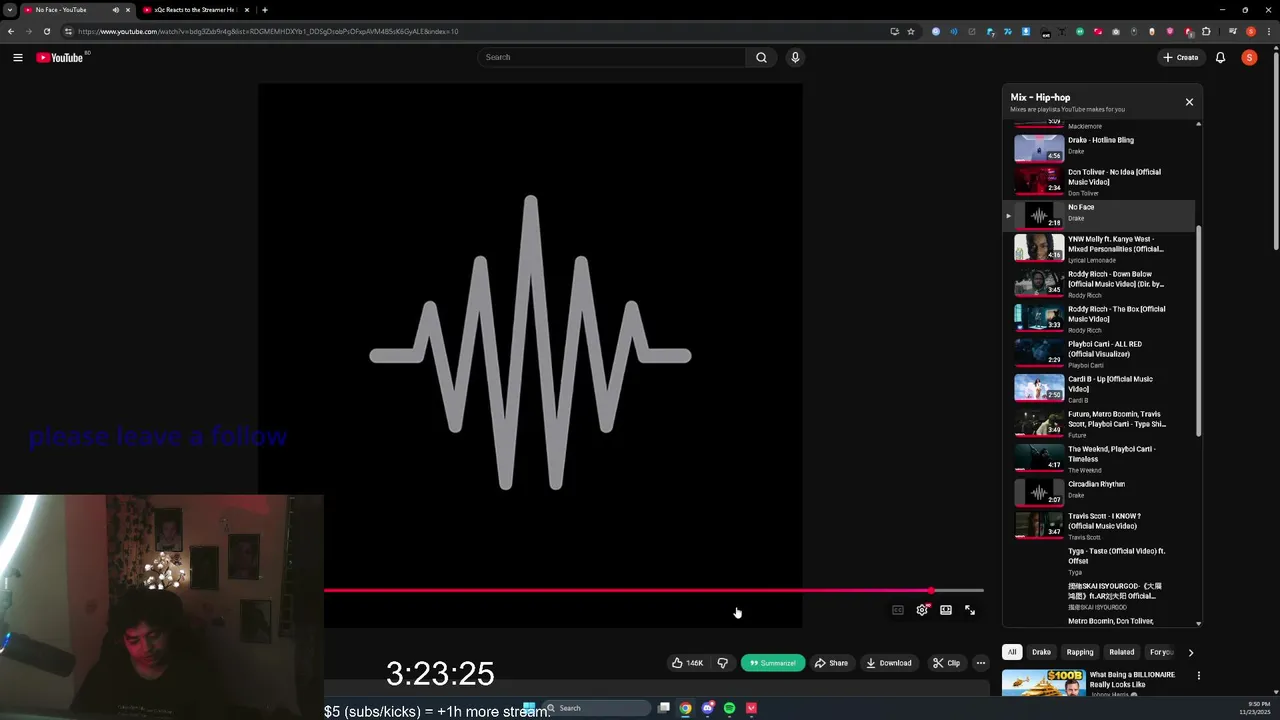Select the For you chip
The height and width of the screenshot is (720, 1280).
click(x=1161, y=652)
